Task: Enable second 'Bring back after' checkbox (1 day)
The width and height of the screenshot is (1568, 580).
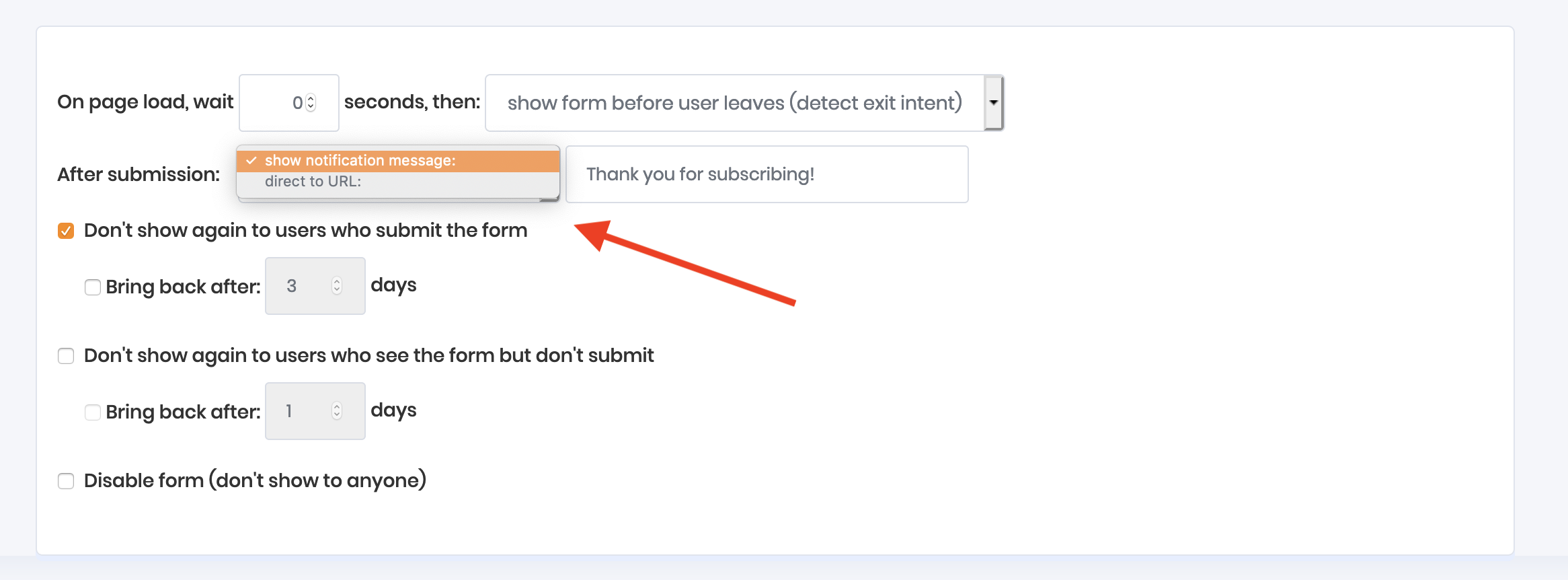Action: pos(93,412)
